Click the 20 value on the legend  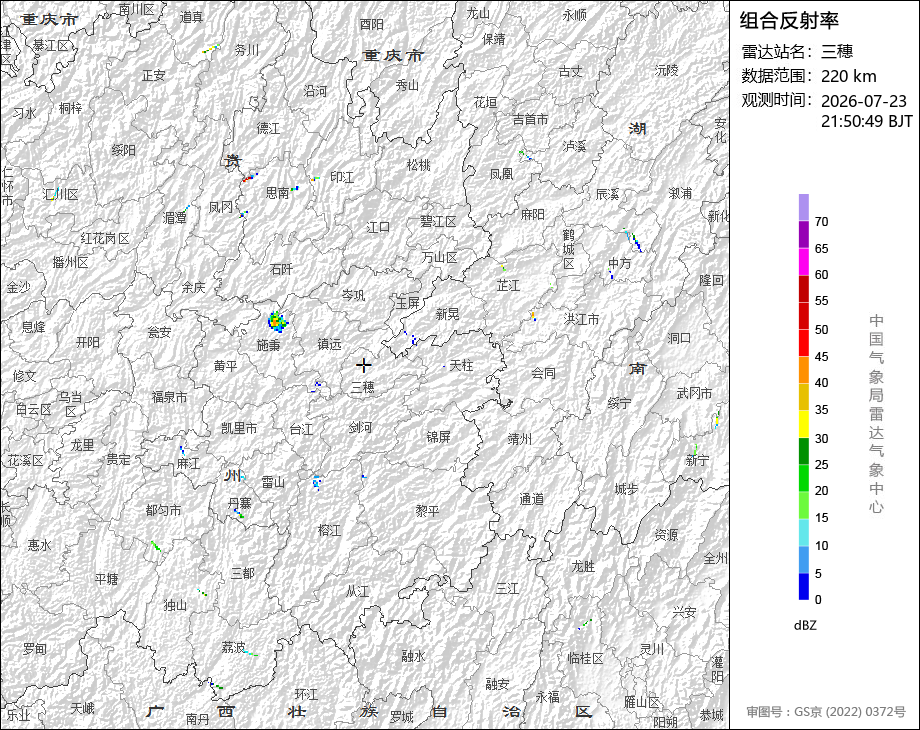click(821, 491)
